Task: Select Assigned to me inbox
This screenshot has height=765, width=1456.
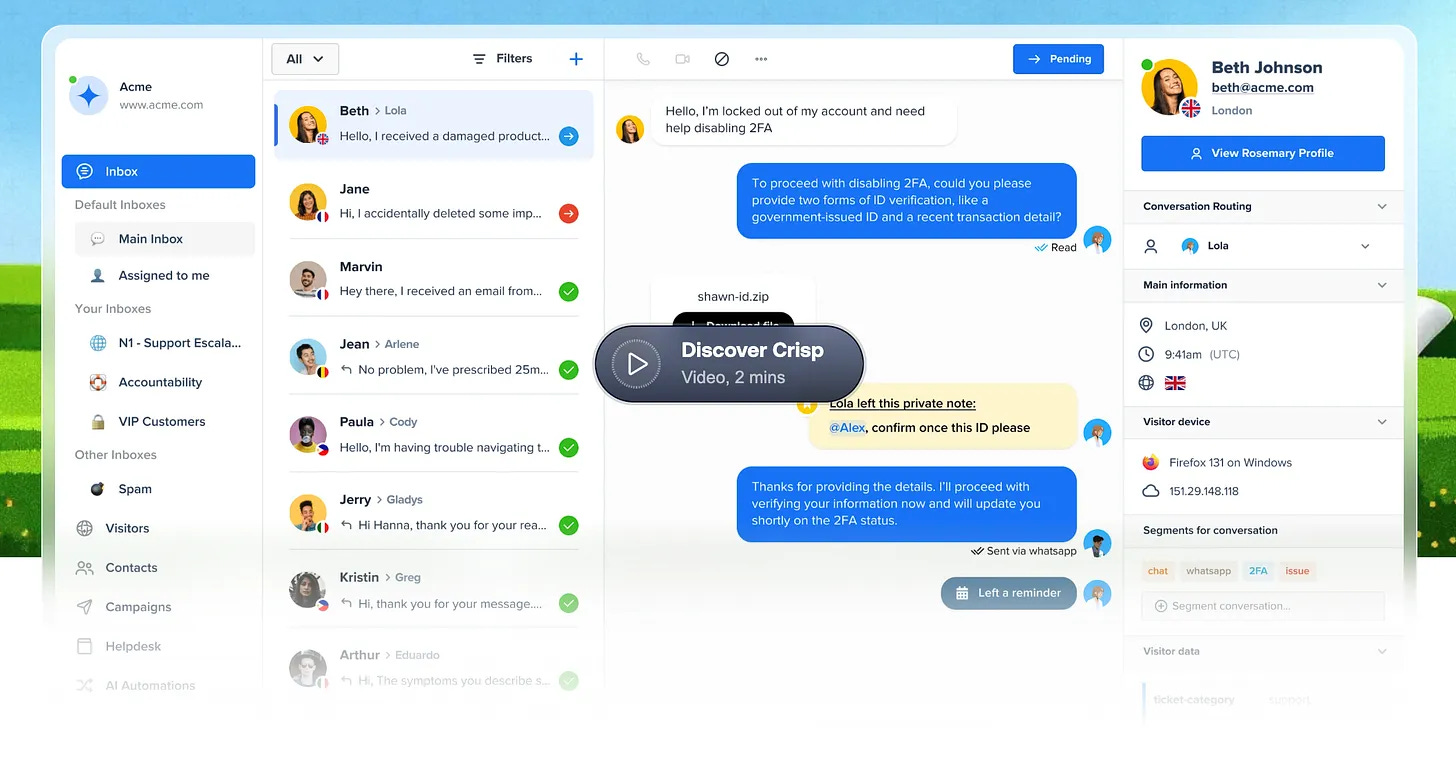Action: click(165, 275)
